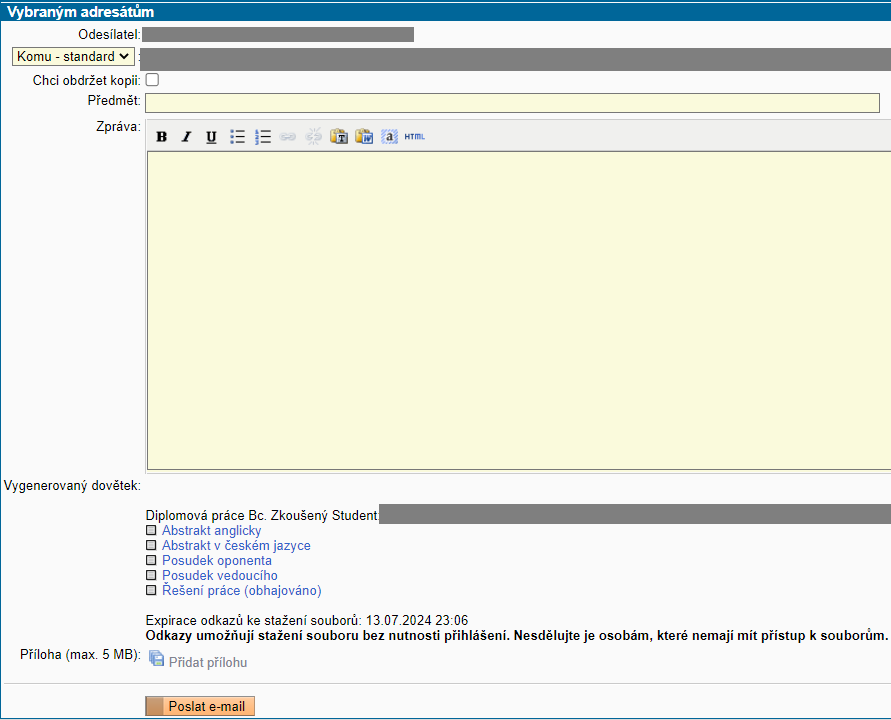This screenshot has height=720, width=891.
Task: Click inside the Zpráva message body
Action: click(518, 310)
